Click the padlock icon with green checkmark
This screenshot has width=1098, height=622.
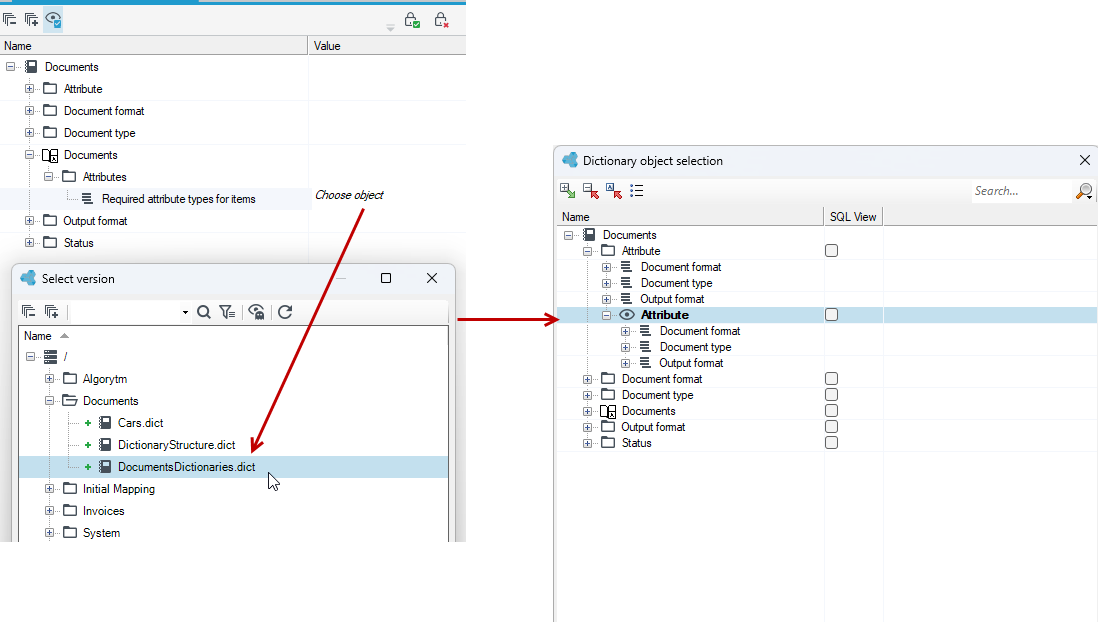pos(412,20)
